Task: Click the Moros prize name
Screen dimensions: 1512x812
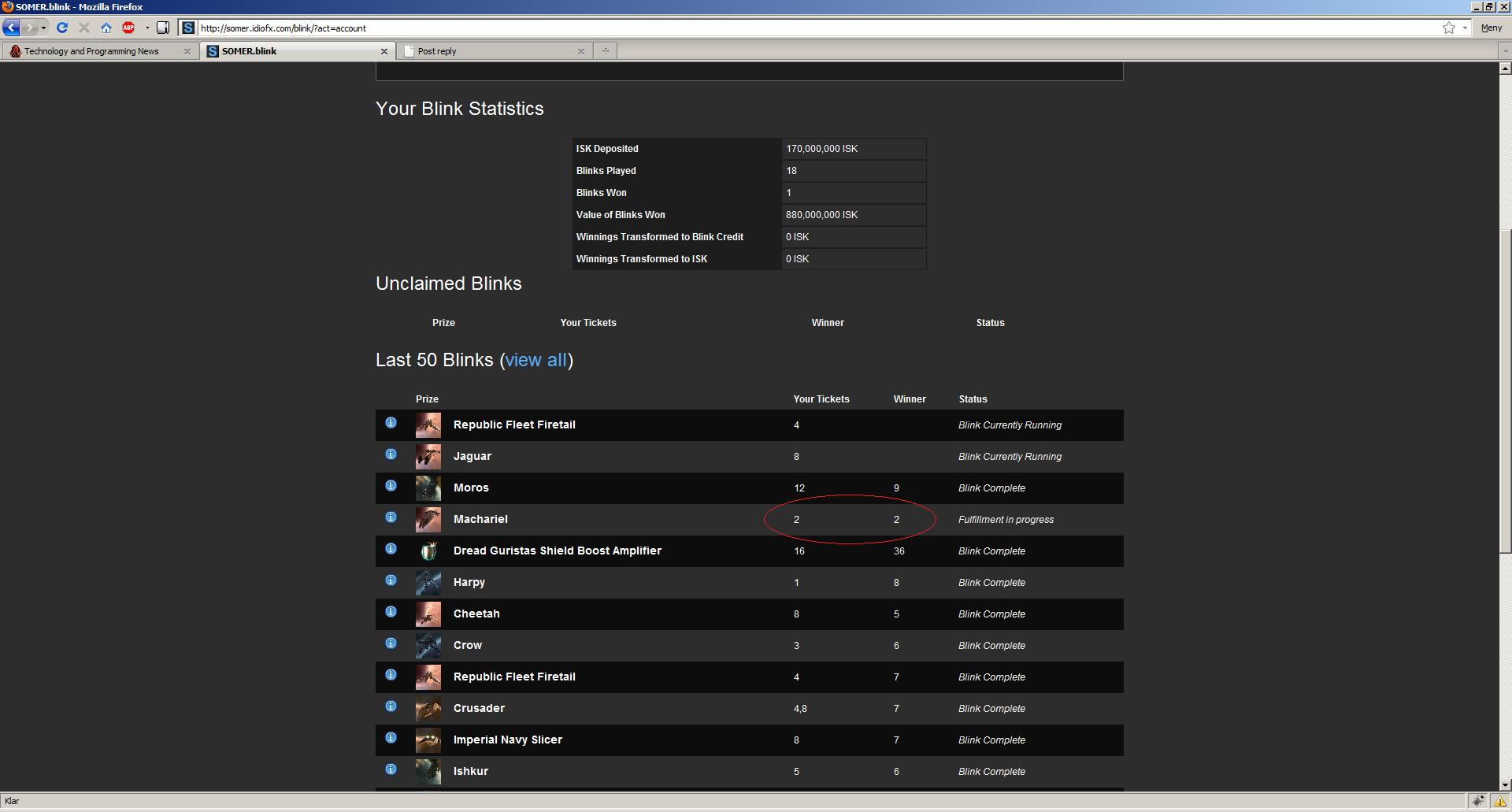Action: [x=471, y=488]
